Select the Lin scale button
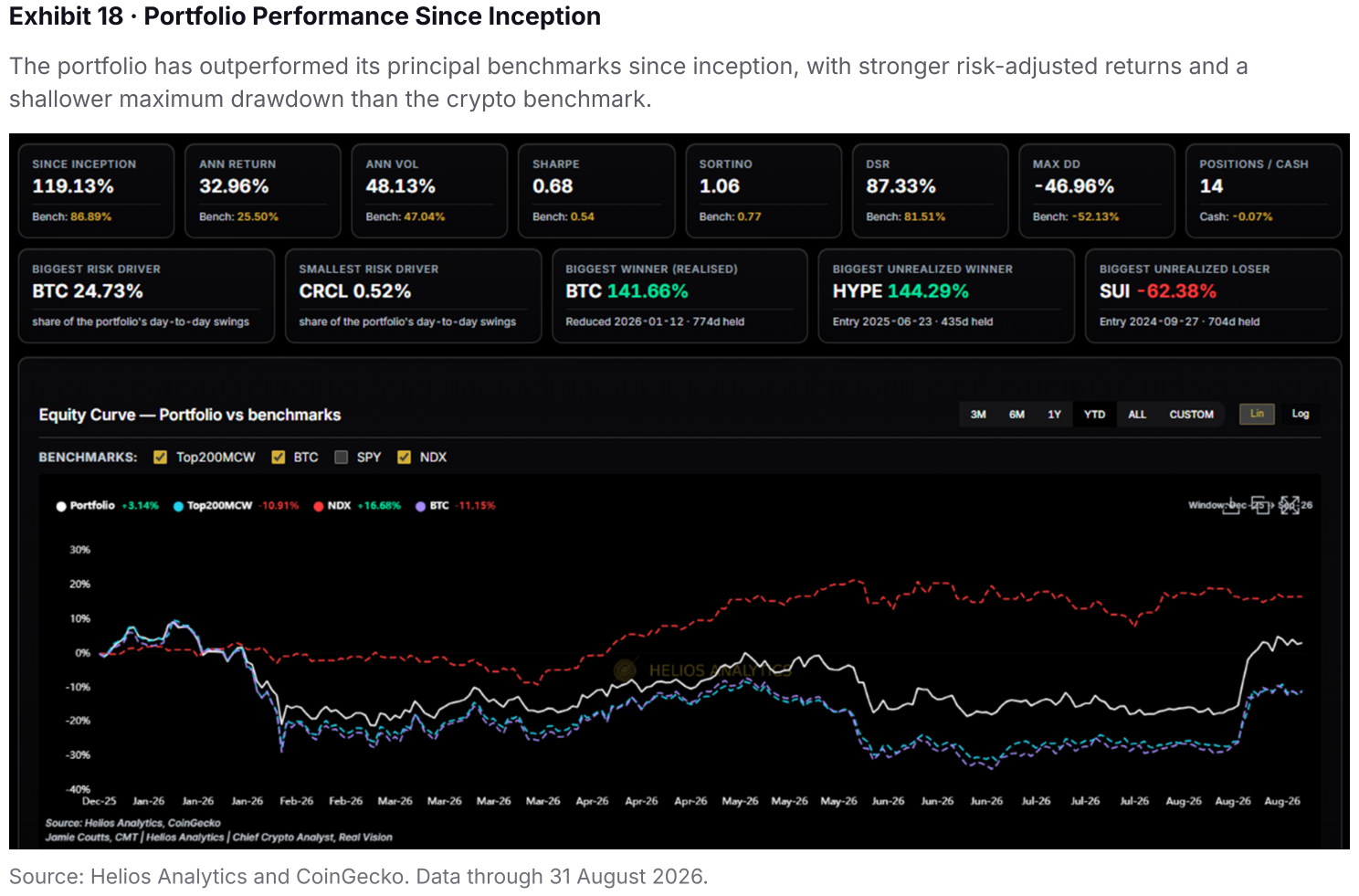Screen dimensions: 1359x896 (x=1257, y=414)
